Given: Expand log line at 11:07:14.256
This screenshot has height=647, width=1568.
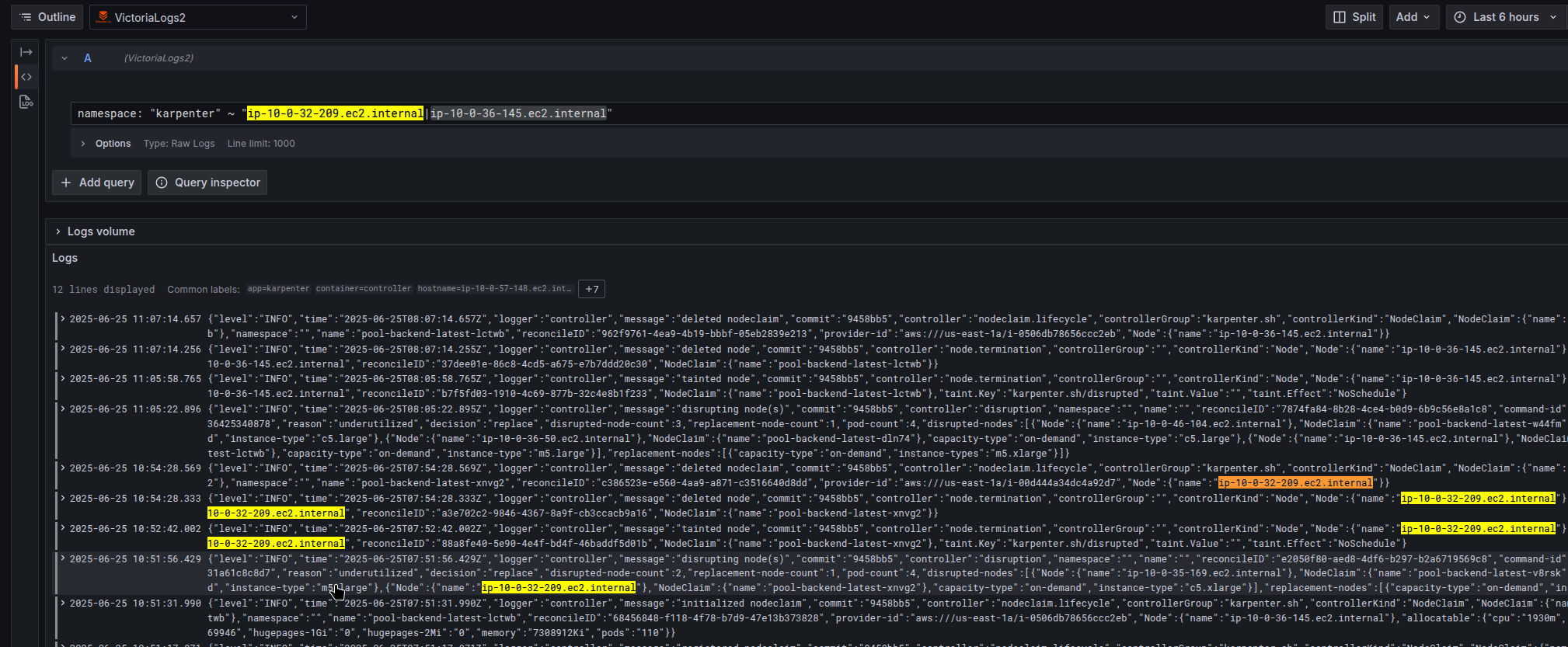Looking at the screenshot, I should coord(63,349).
